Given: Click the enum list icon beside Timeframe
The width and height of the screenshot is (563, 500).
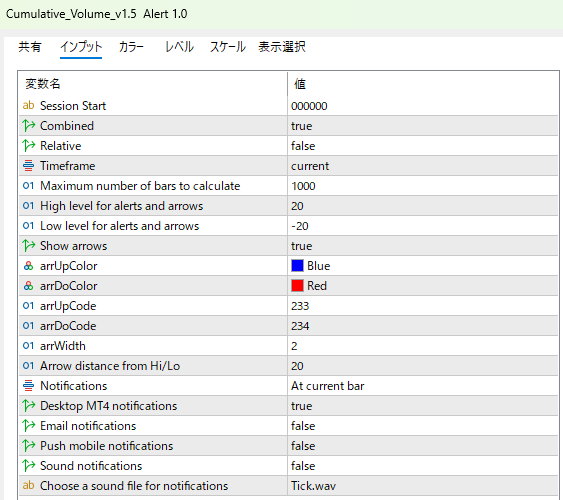Looking at the screenshot, I should point(28,165).
